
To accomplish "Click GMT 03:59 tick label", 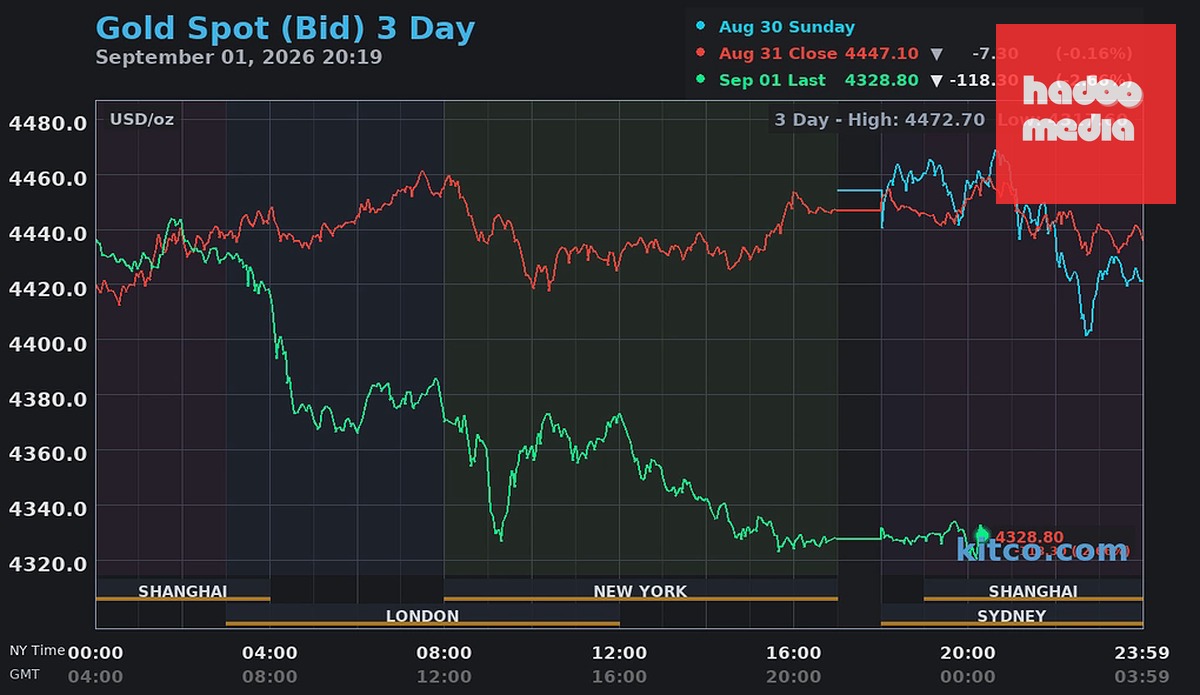I will point(1142,676).
